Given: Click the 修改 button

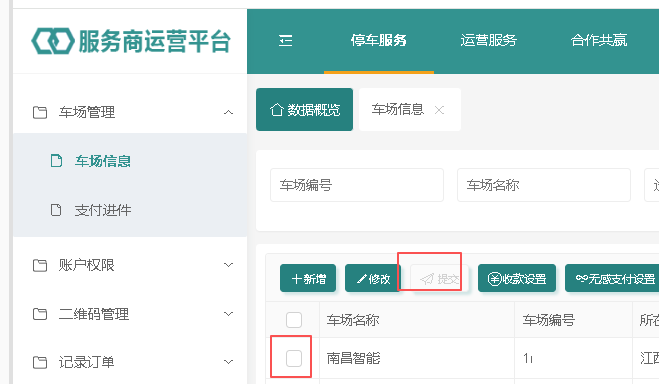Looking at the screenshot, I should (x=373, y=278).
